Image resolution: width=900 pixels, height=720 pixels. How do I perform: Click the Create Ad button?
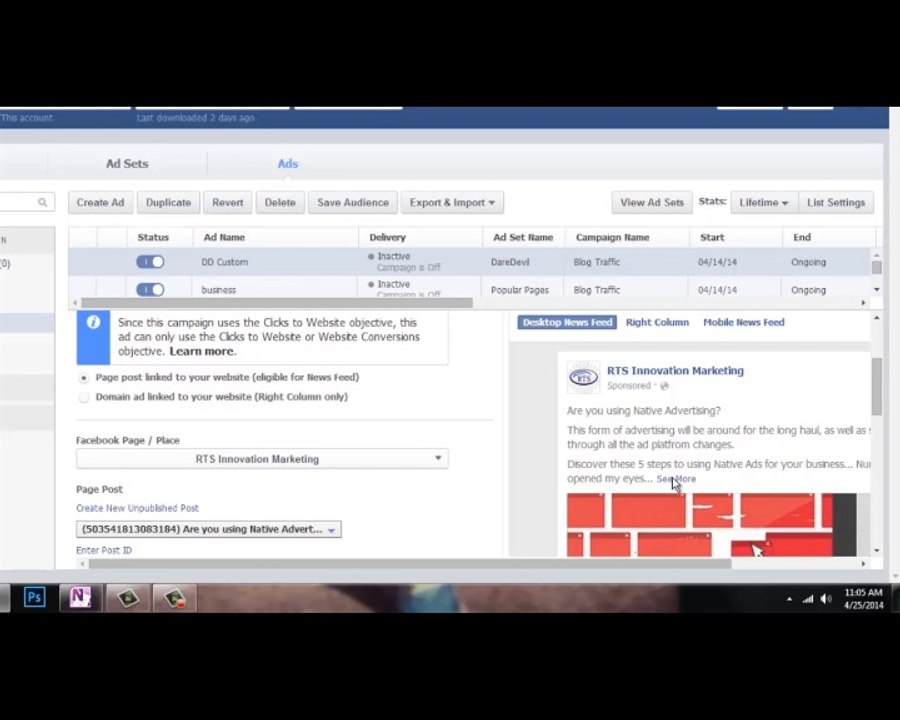pyautogui.click(x=100, y=202)
